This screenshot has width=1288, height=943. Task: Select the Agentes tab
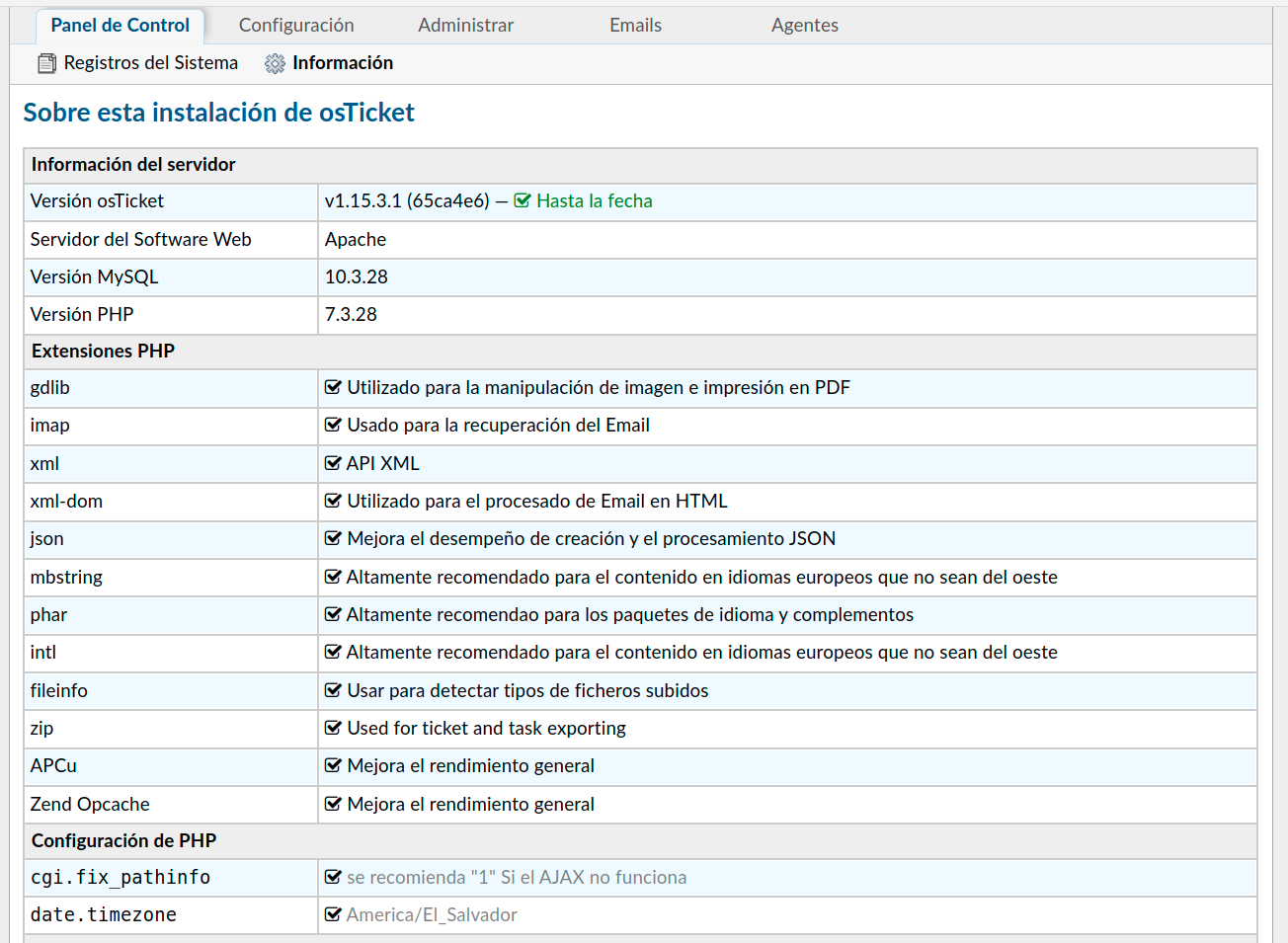coord(804,26)
